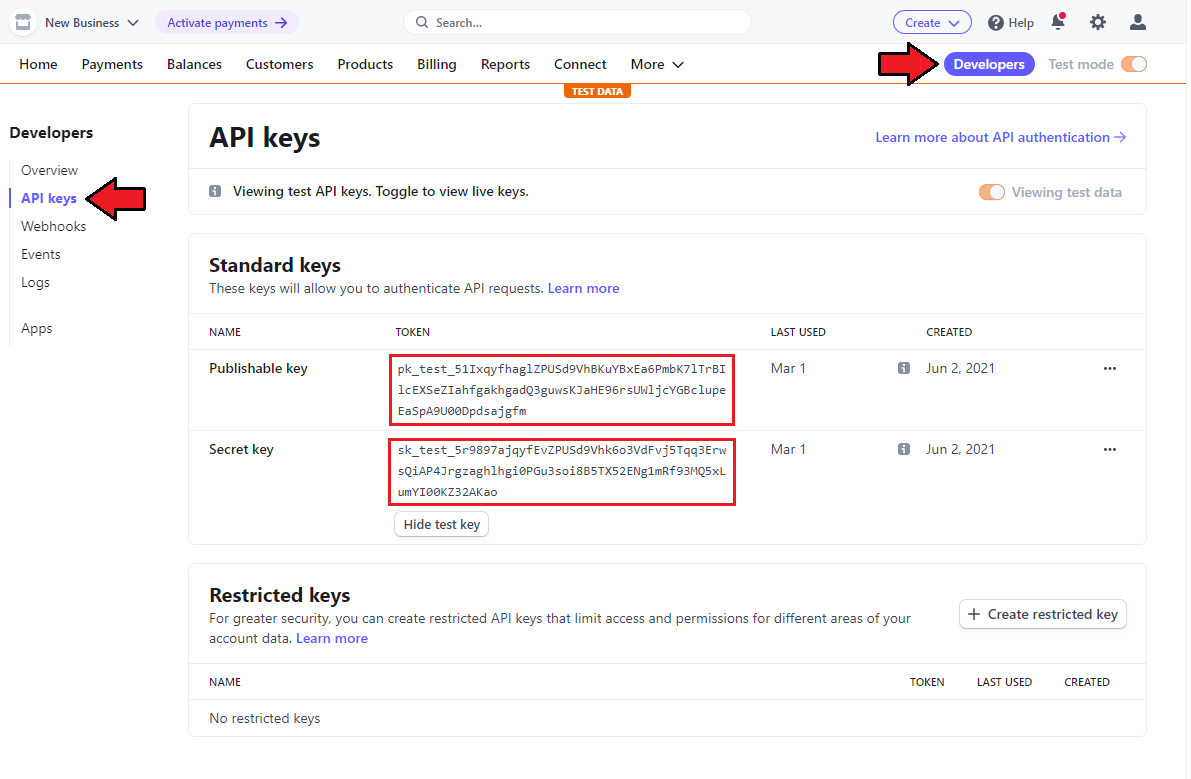
Task: Open the Balances tab
Action: (x=195, y=65)
